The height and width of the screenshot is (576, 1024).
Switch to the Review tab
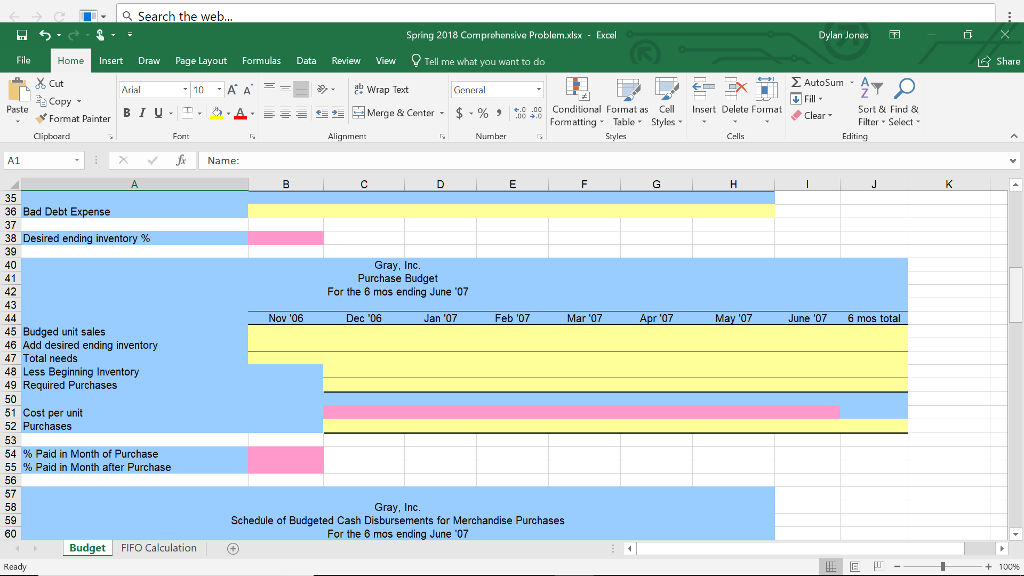point(346,61)
